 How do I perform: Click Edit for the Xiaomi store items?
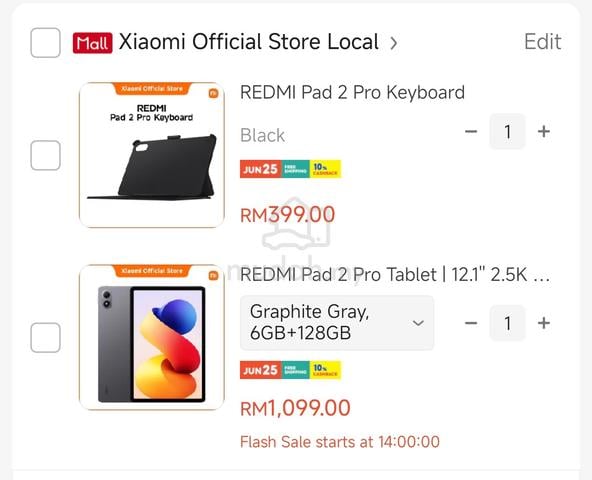tap(543, 42)
